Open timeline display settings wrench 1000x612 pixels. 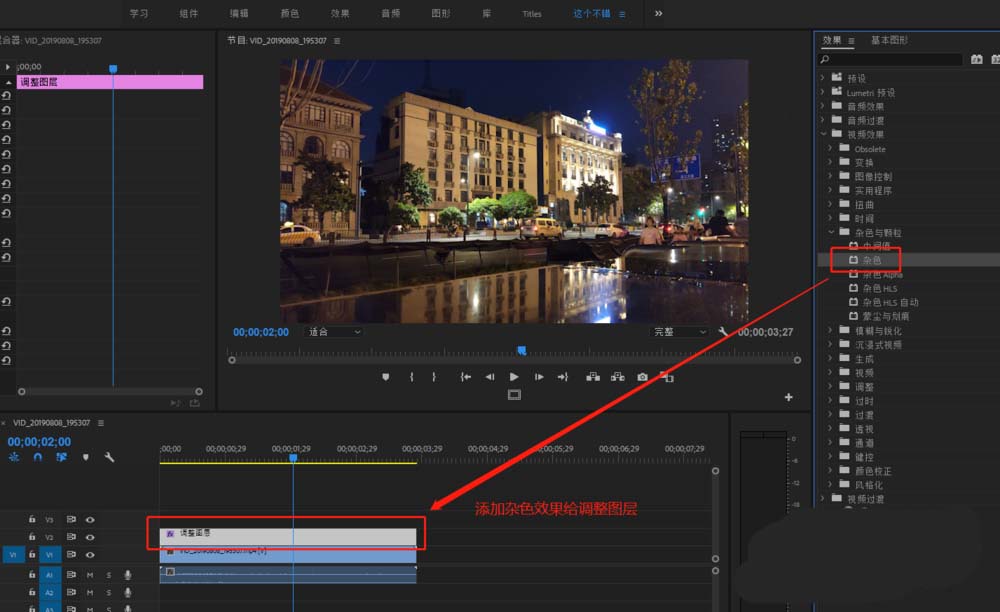point(109,457)
